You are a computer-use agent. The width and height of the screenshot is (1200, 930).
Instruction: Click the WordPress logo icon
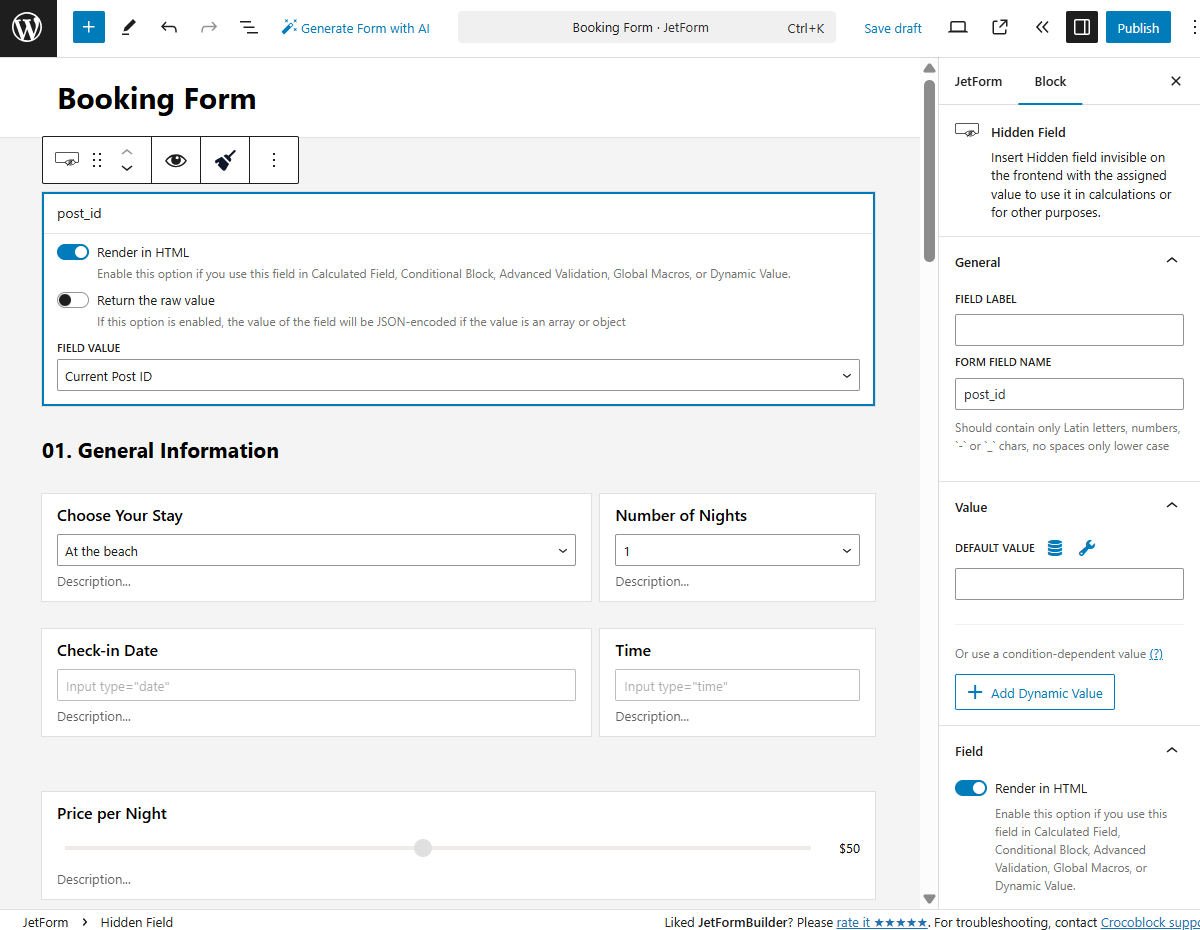pos(27,27)
